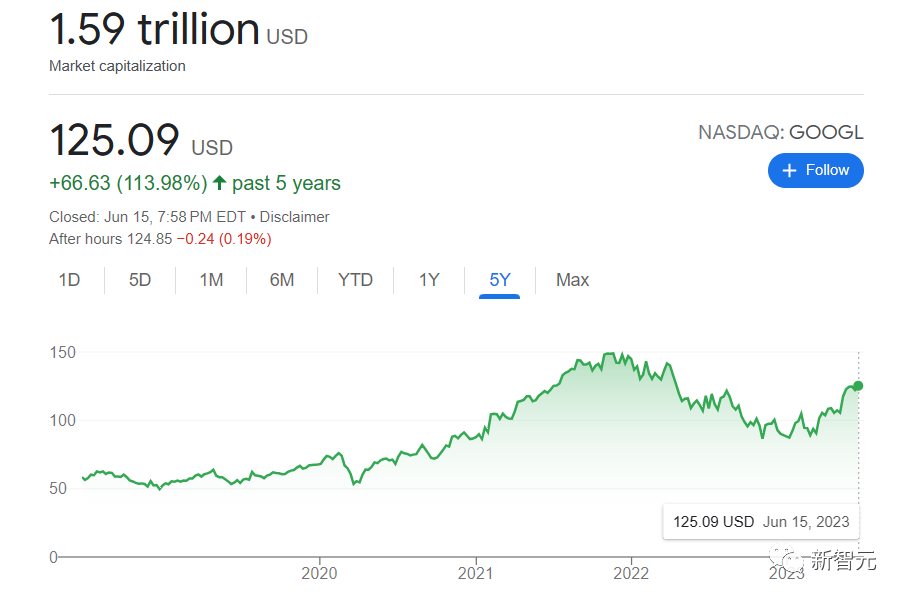The image size is (906, 600).
Task: Switch chart to 6M range
Action: click(282, 280)
